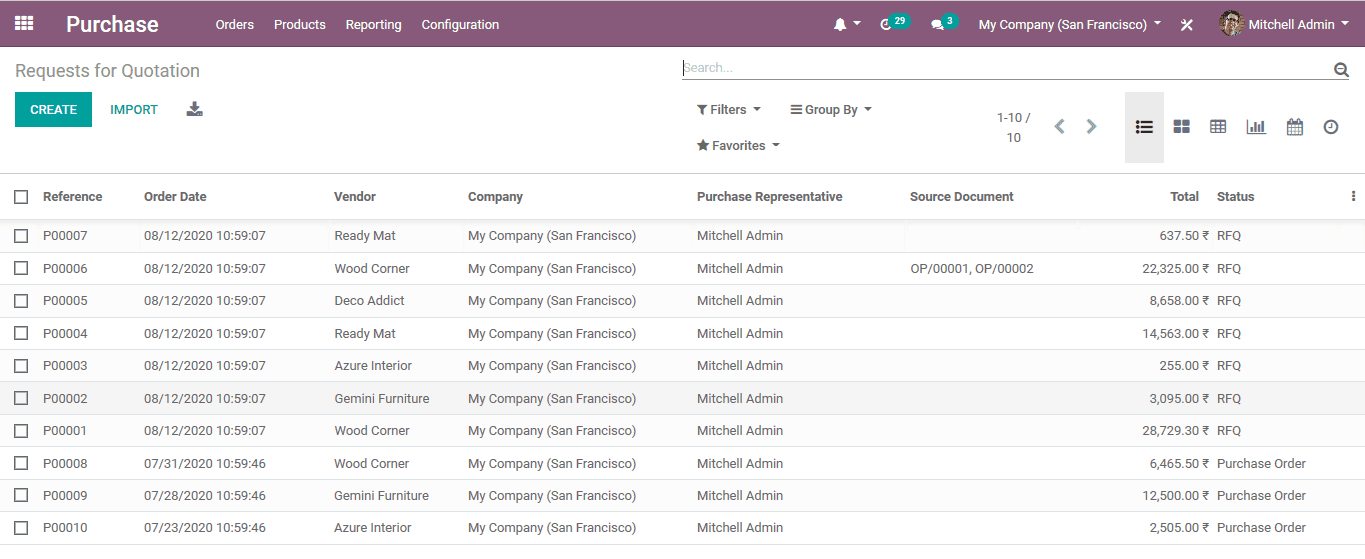Image resolution: width=1365 pixels, height=559 pixels.
Task: Click total 28,729.30 ₹ cell
Action: tap(1176, 431)
